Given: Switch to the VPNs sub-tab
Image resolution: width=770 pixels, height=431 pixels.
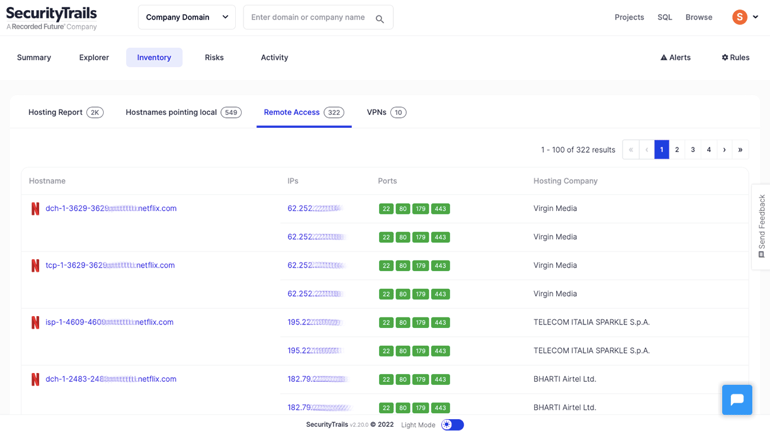Looking at the screenshot, I should coord(386,112).
